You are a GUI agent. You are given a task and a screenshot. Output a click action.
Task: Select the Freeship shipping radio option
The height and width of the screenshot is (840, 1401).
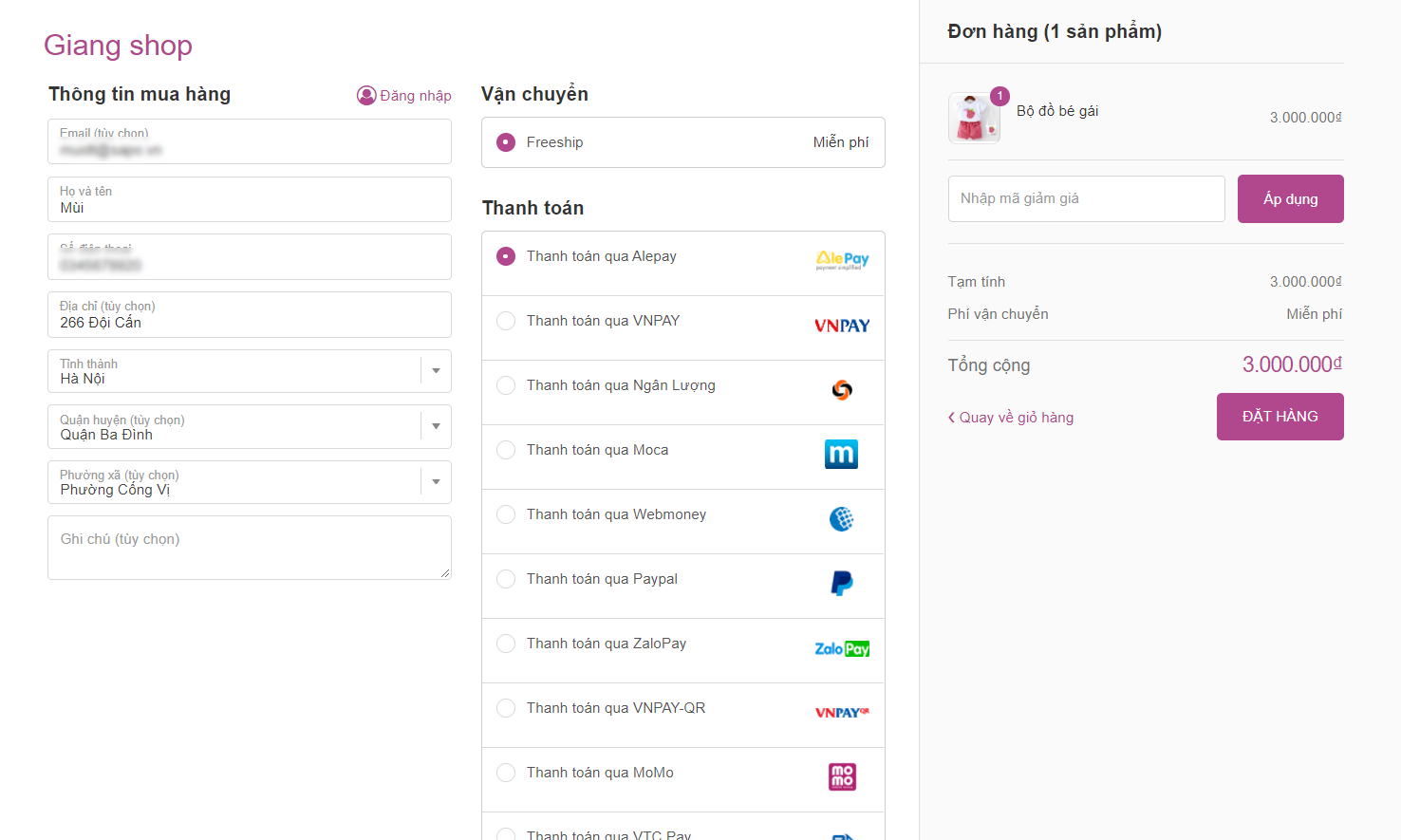point(506,142)
